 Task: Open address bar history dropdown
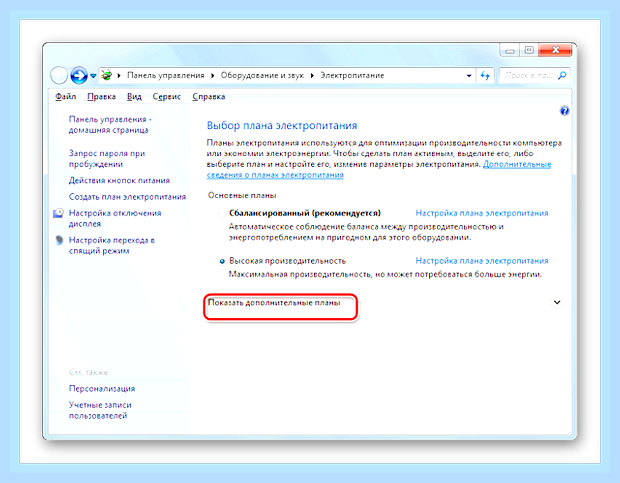(x=469, y=75)
